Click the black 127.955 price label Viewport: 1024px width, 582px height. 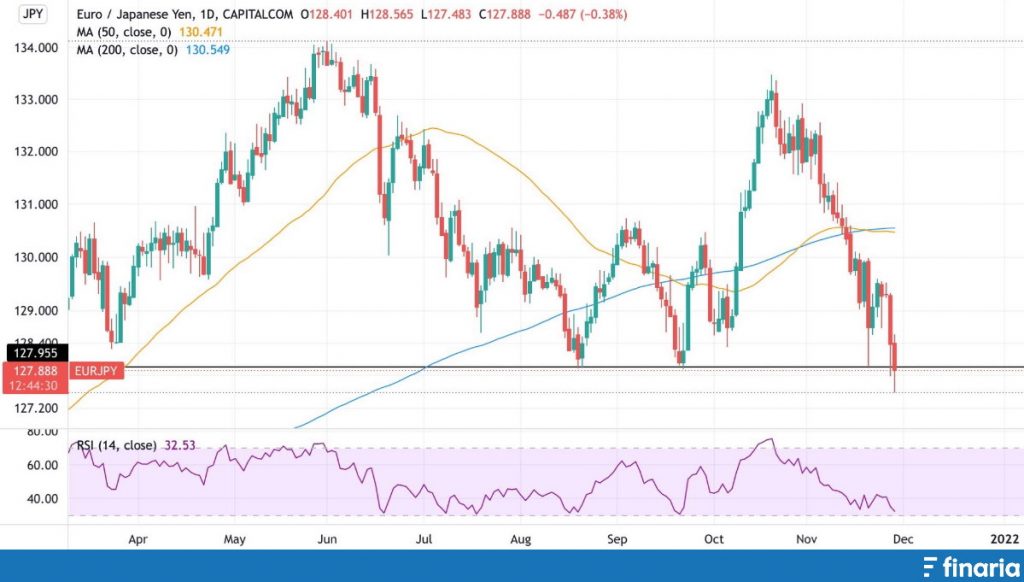coord(37,353)
